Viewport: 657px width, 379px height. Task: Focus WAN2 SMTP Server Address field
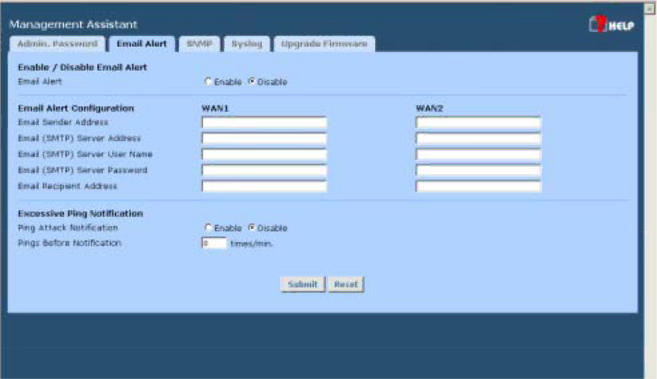point(478,138)
